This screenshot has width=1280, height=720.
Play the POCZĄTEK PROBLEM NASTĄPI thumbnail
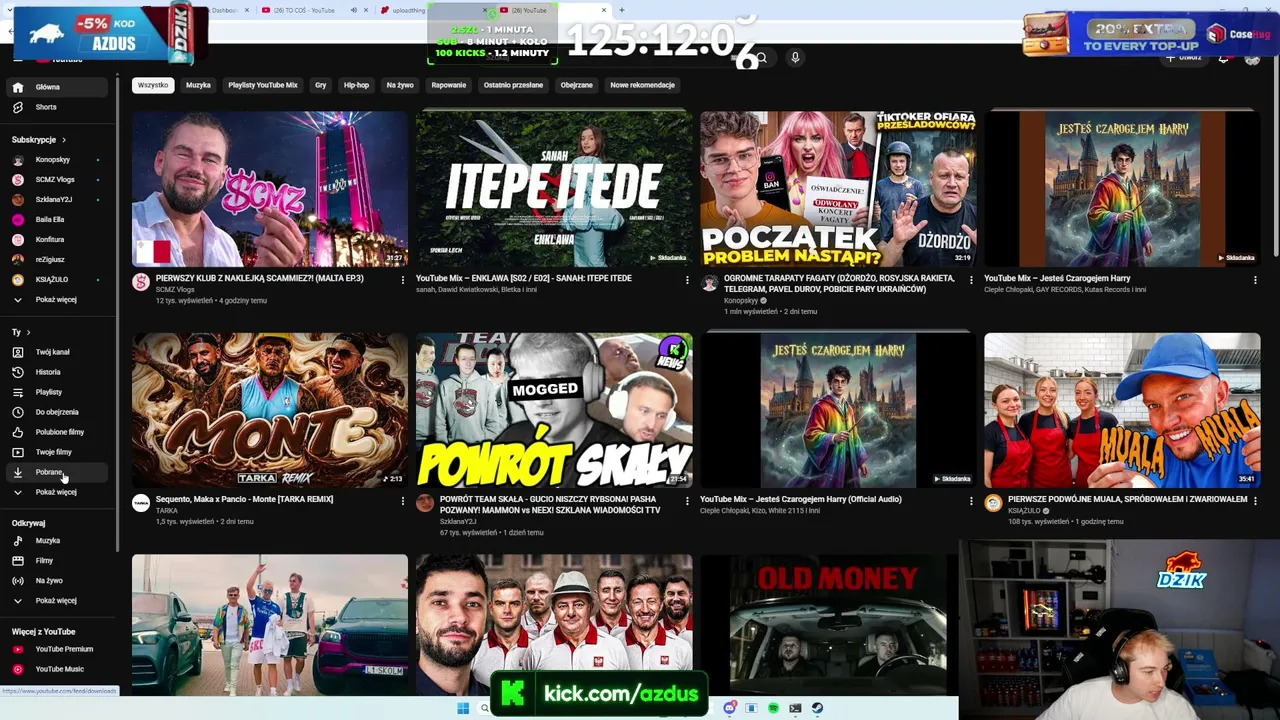coord(838,189)
